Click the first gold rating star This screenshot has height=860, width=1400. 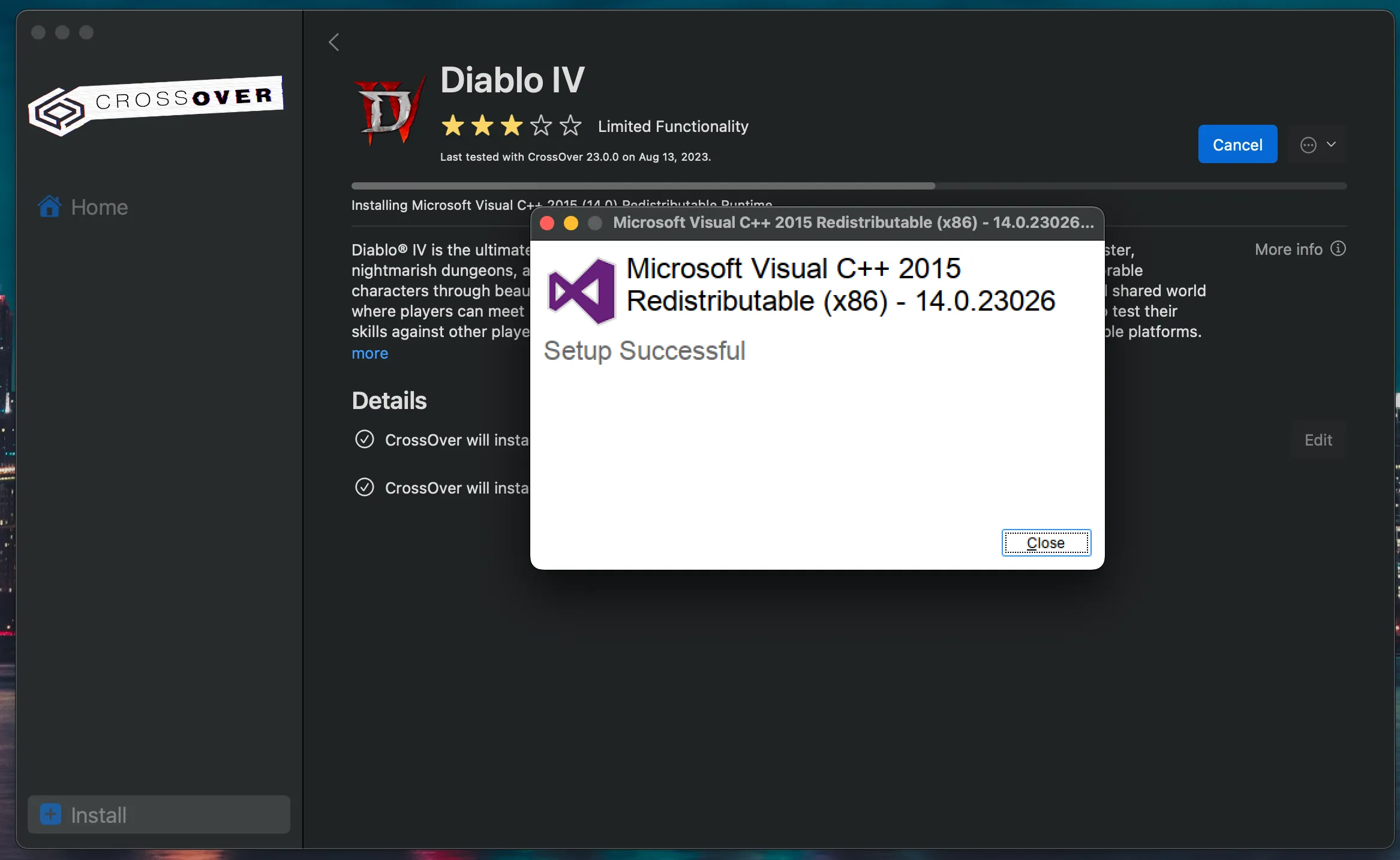pos(453,126)
